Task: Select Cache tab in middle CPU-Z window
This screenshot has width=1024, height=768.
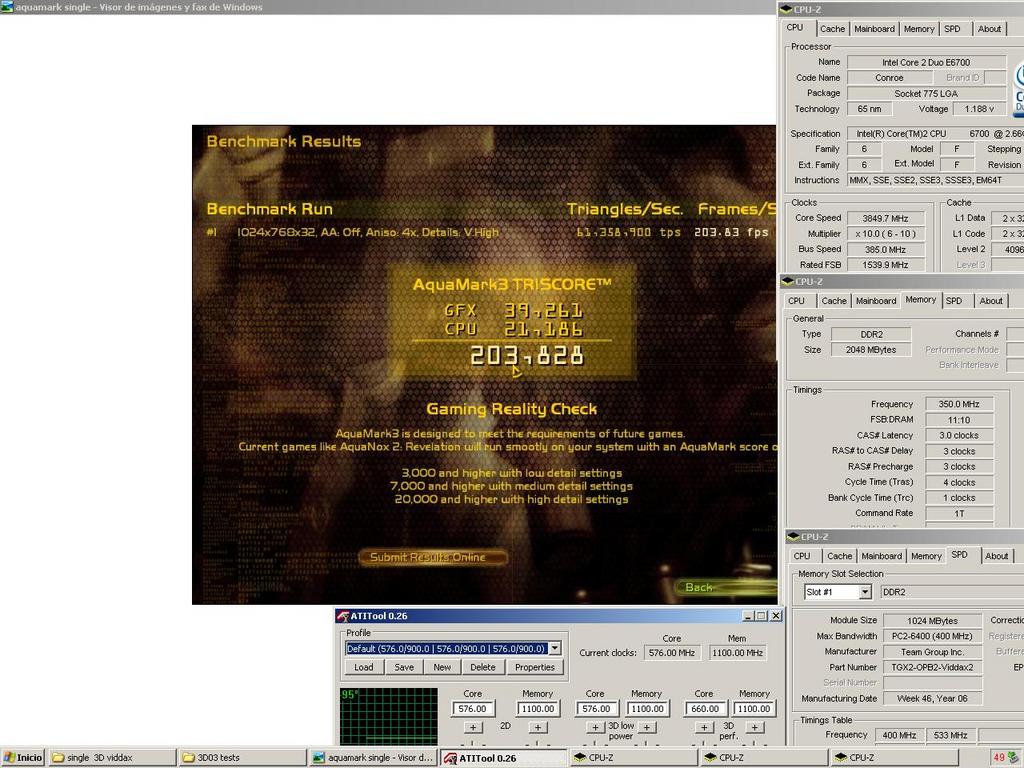Action: 834,301
